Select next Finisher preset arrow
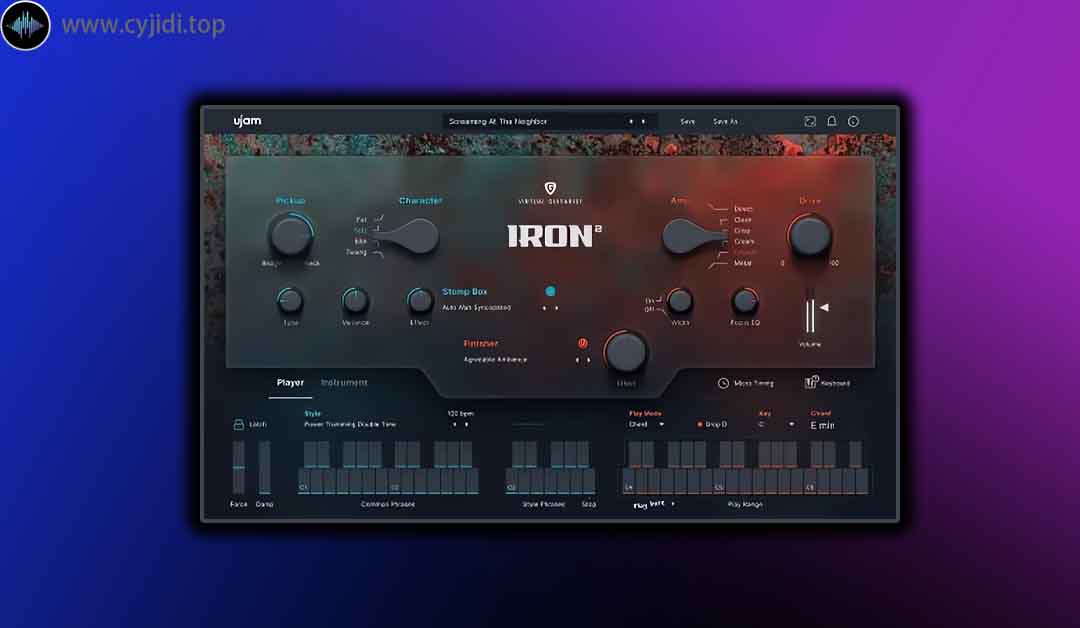1080x628 pixels. [588, 359]
